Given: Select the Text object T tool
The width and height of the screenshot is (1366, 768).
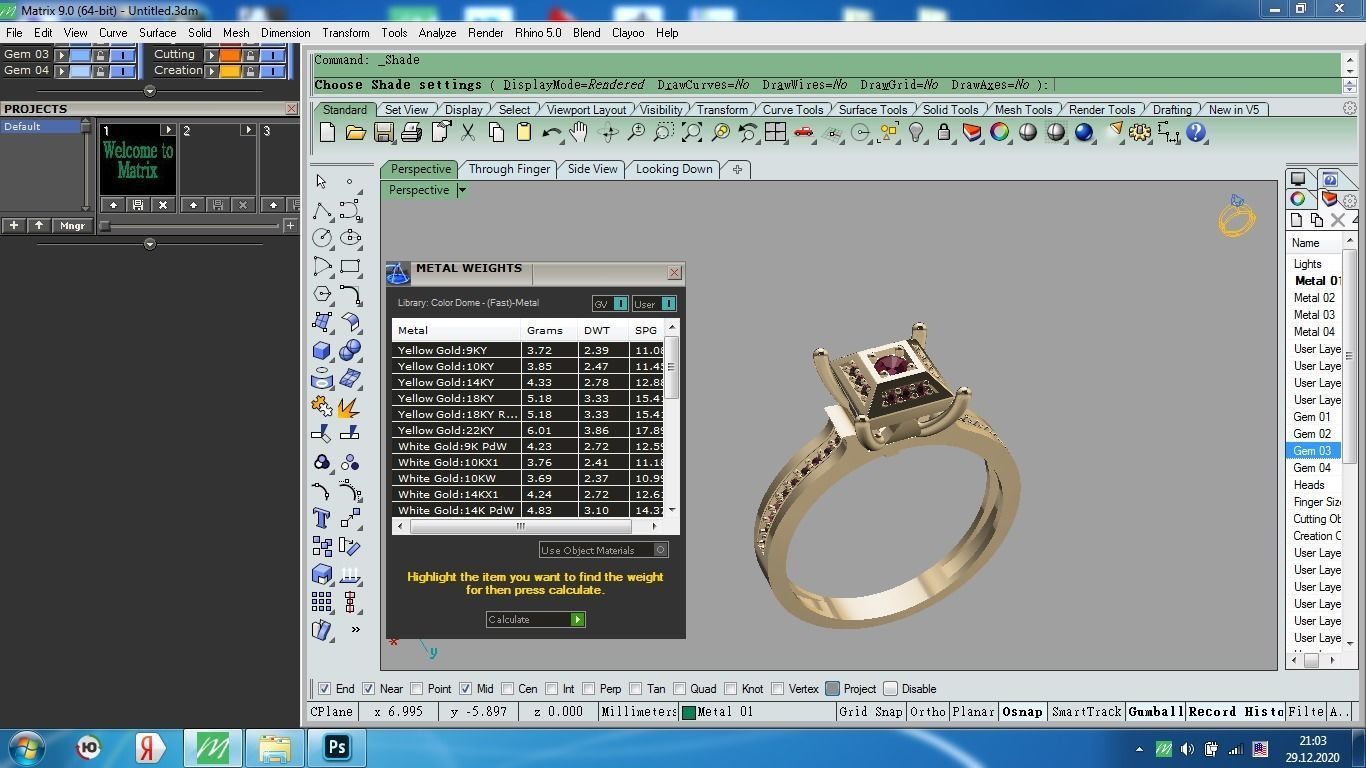Looking at the screenshot, I should tap(321, 518).
